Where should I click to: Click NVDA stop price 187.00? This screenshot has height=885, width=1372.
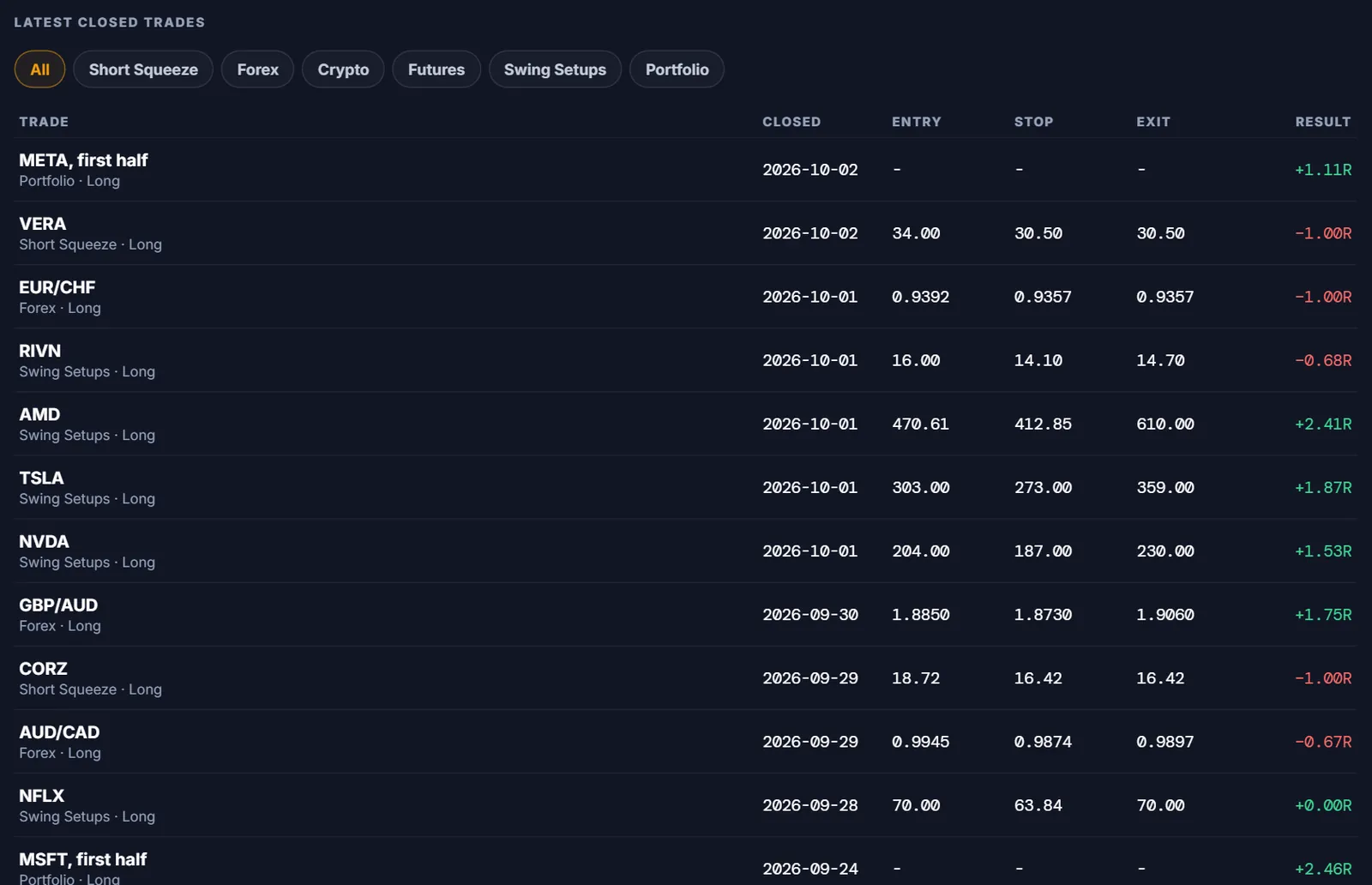[1043, 551]
